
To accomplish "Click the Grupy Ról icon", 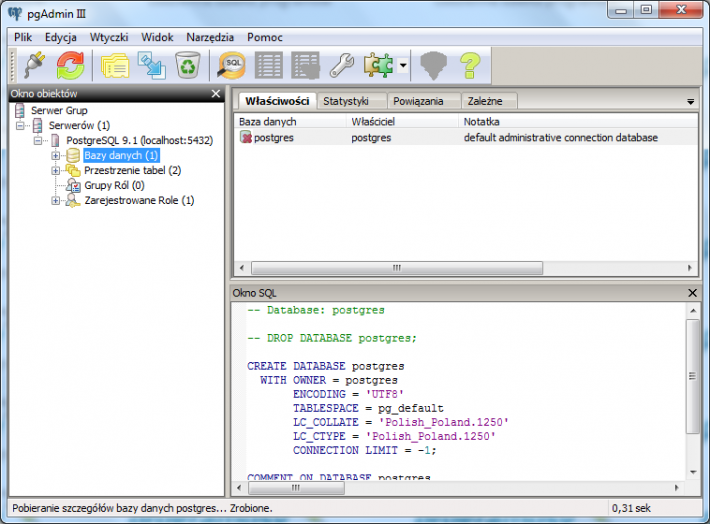I will pos(73,185).
